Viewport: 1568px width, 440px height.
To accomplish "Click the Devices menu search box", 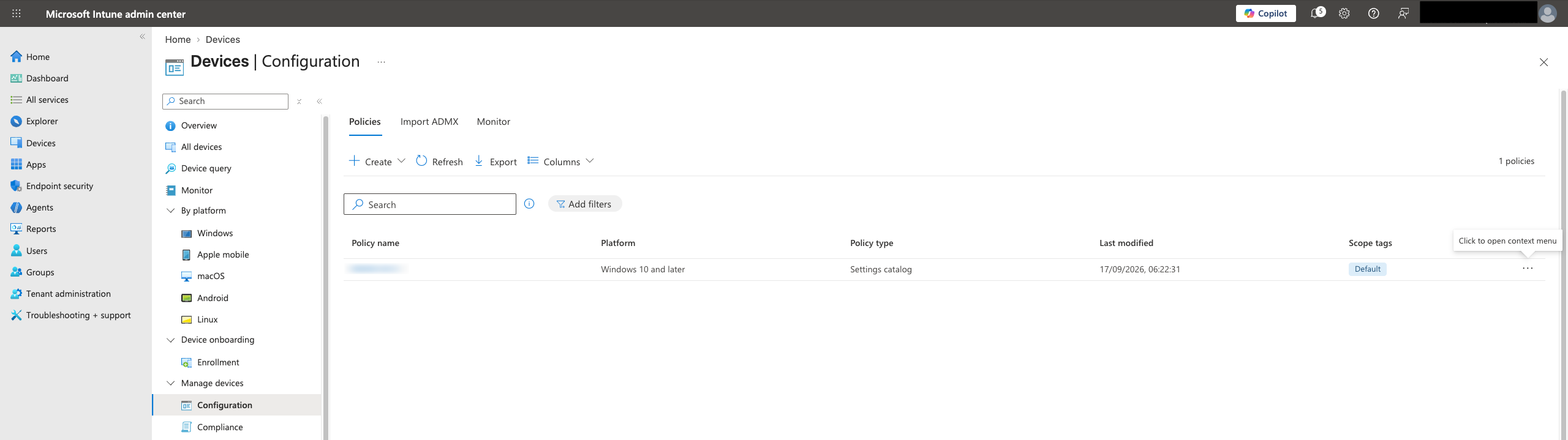I will coord(225,102).
